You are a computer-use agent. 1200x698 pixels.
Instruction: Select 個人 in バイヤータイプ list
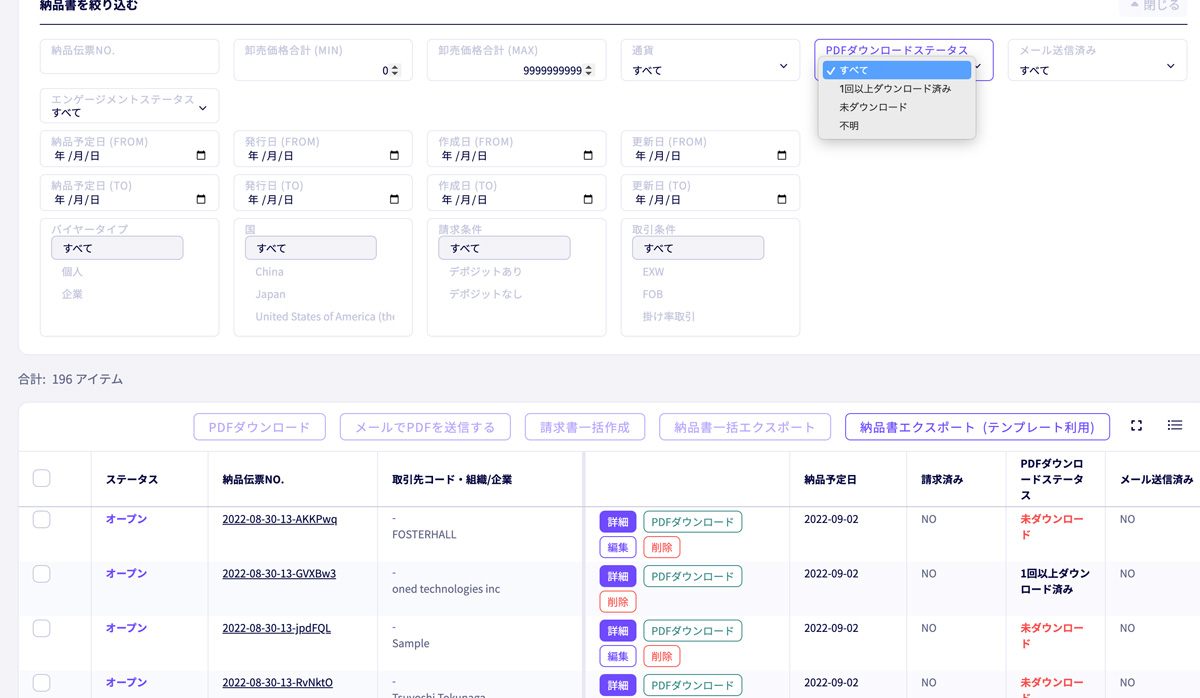[x=117, y=271]
